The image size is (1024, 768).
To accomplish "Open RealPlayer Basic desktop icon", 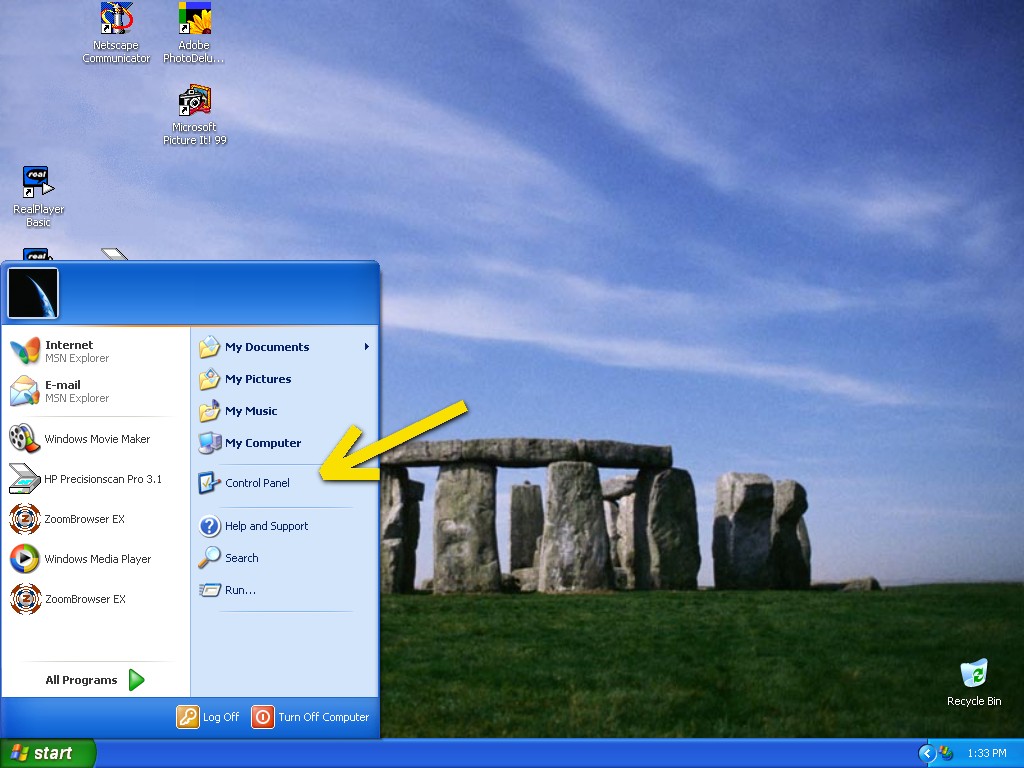I will (38, 184).
